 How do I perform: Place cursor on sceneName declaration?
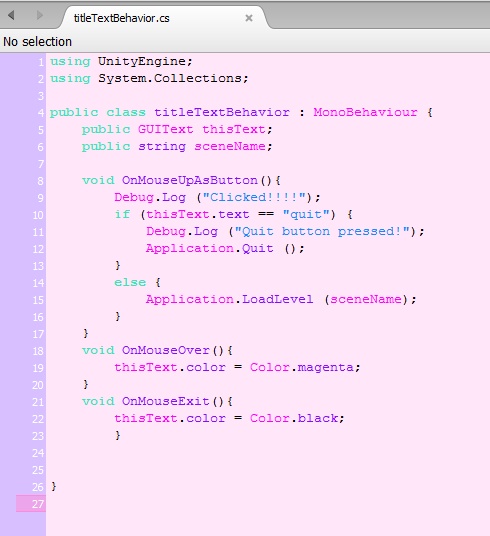click(230, 146)
